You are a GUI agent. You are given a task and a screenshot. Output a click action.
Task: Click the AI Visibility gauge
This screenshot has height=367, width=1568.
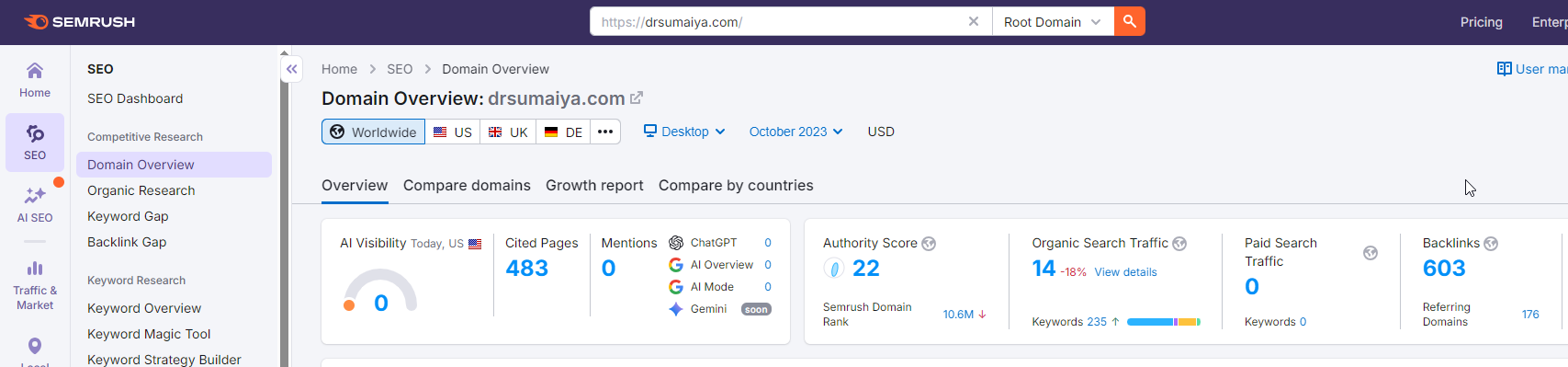coord(380,290)
